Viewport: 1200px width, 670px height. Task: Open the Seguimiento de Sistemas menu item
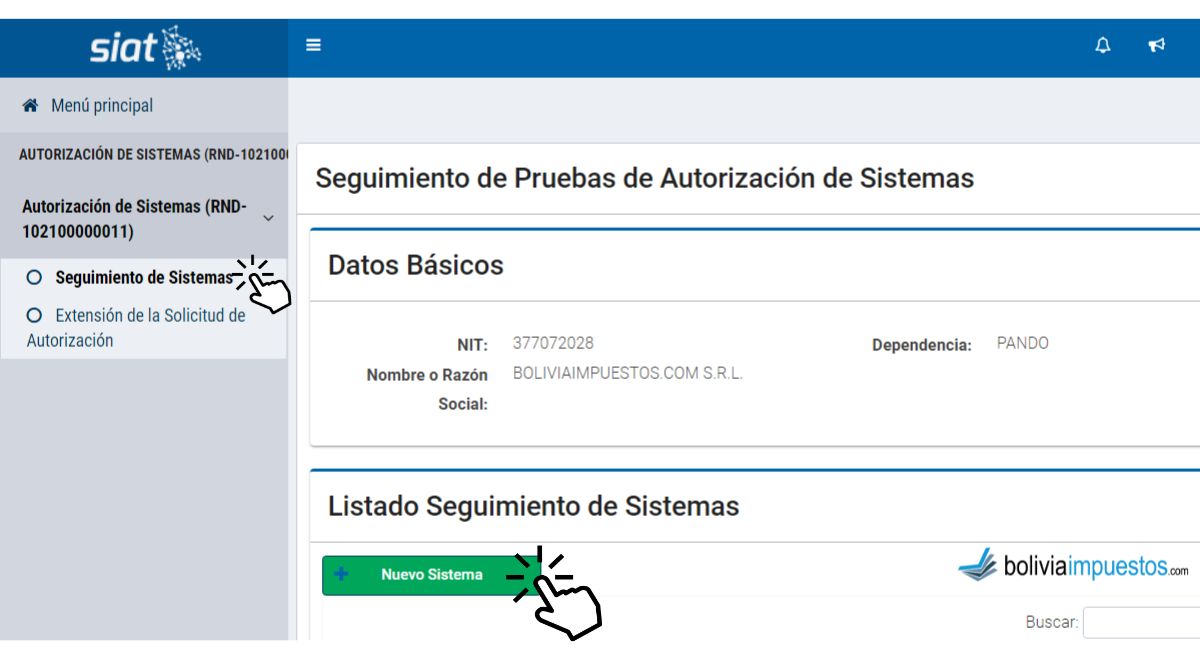(143, 278)
